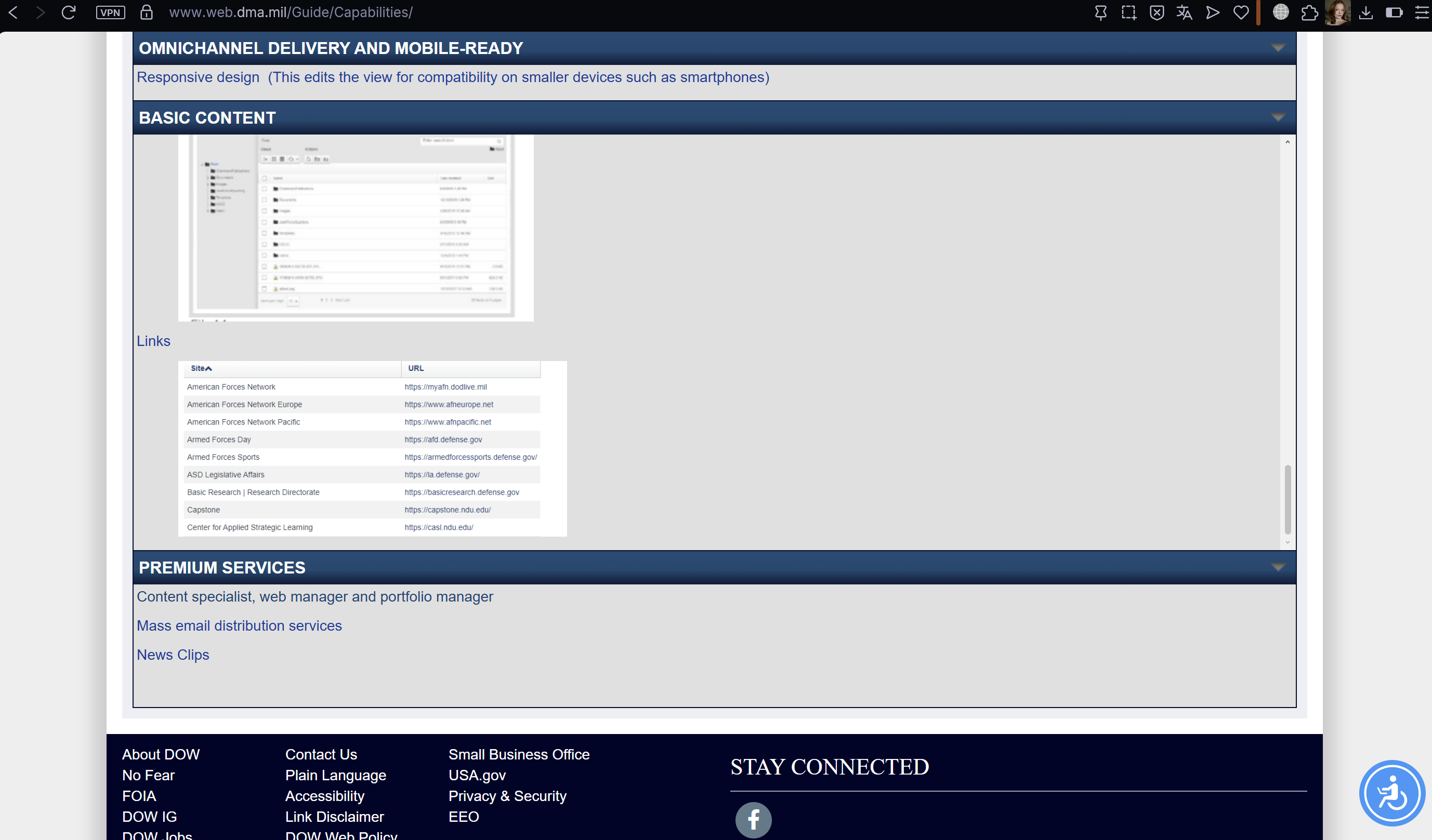Open the browser extensions puzzle icon
The height and width of the screenshot is (840, 1432).
(1309, 12)
